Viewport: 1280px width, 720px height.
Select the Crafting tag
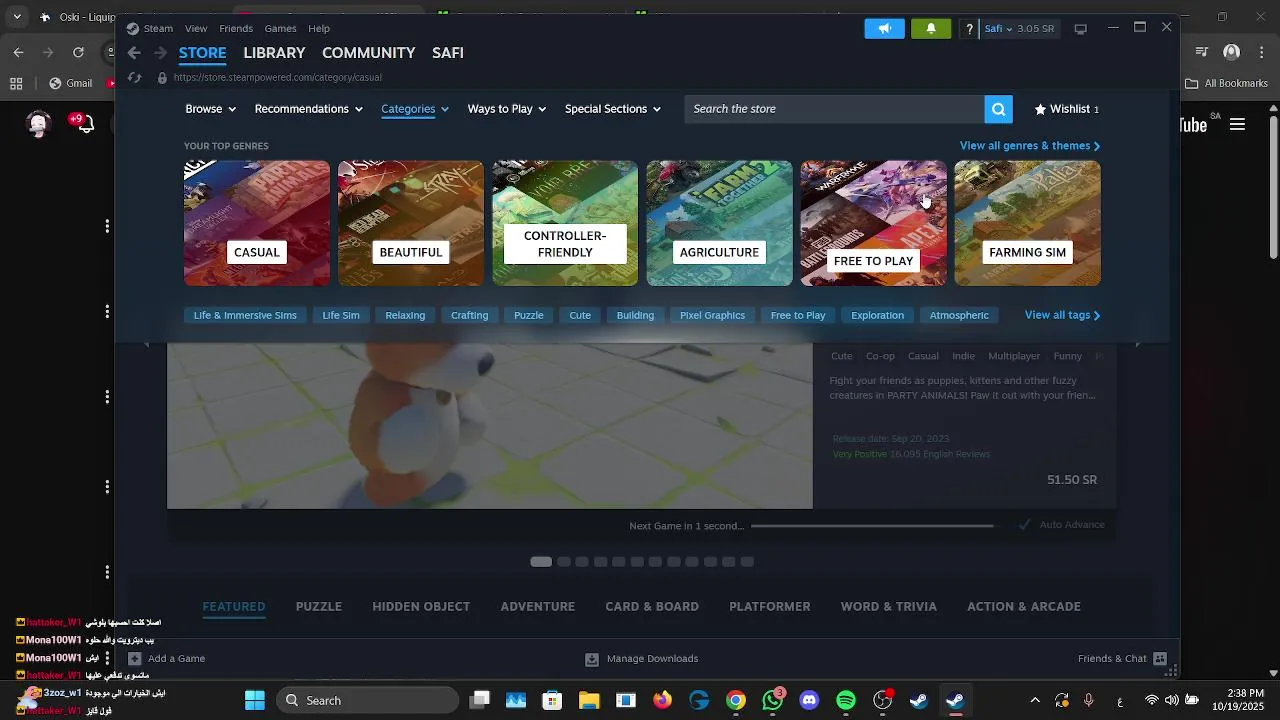point(469,315)
